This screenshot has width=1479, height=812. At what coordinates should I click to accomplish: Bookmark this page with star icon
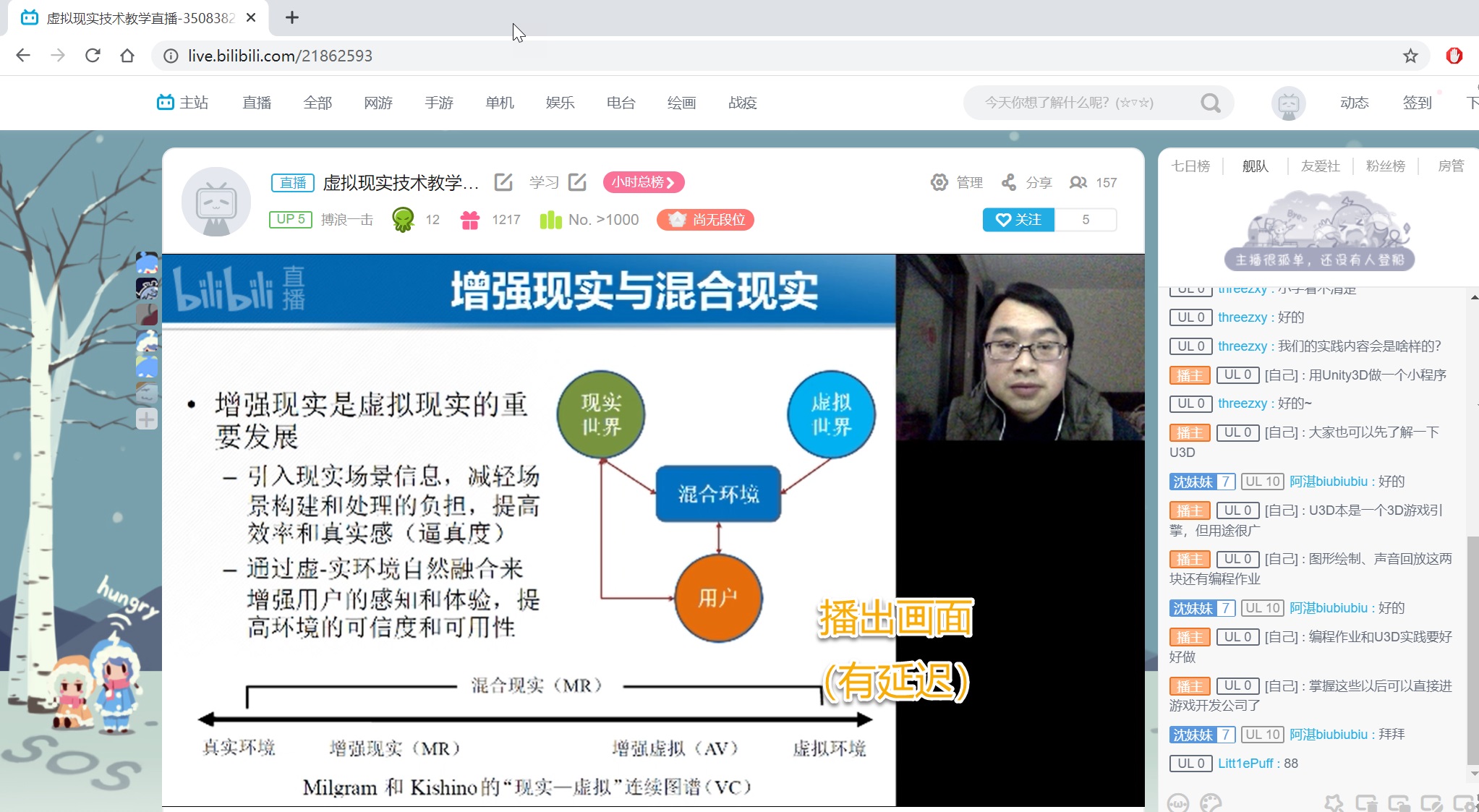point(1410,56)
